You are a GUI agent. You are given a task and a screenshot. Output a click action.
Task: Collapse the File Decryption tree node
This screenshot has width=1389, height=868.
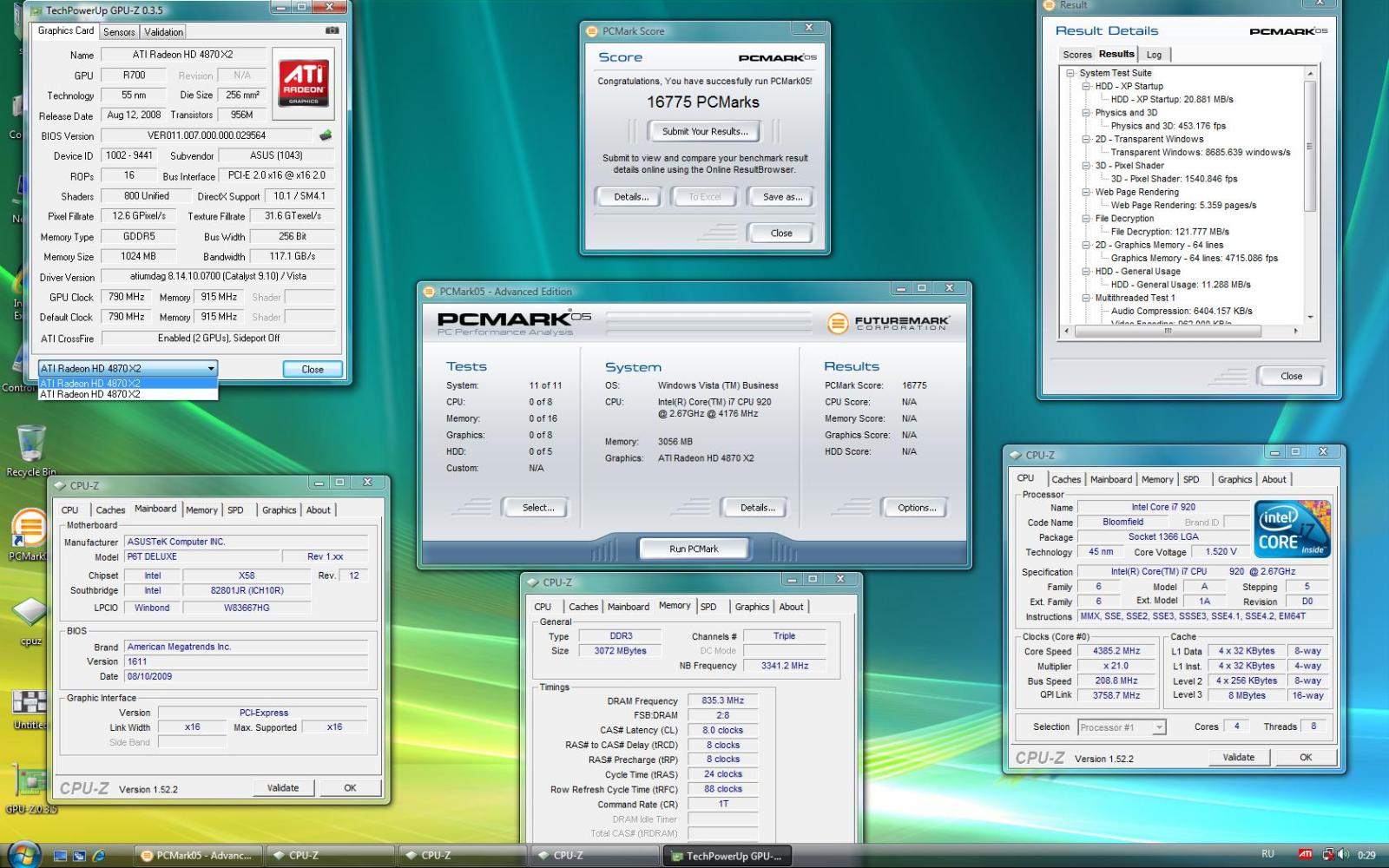point(1086,218)
